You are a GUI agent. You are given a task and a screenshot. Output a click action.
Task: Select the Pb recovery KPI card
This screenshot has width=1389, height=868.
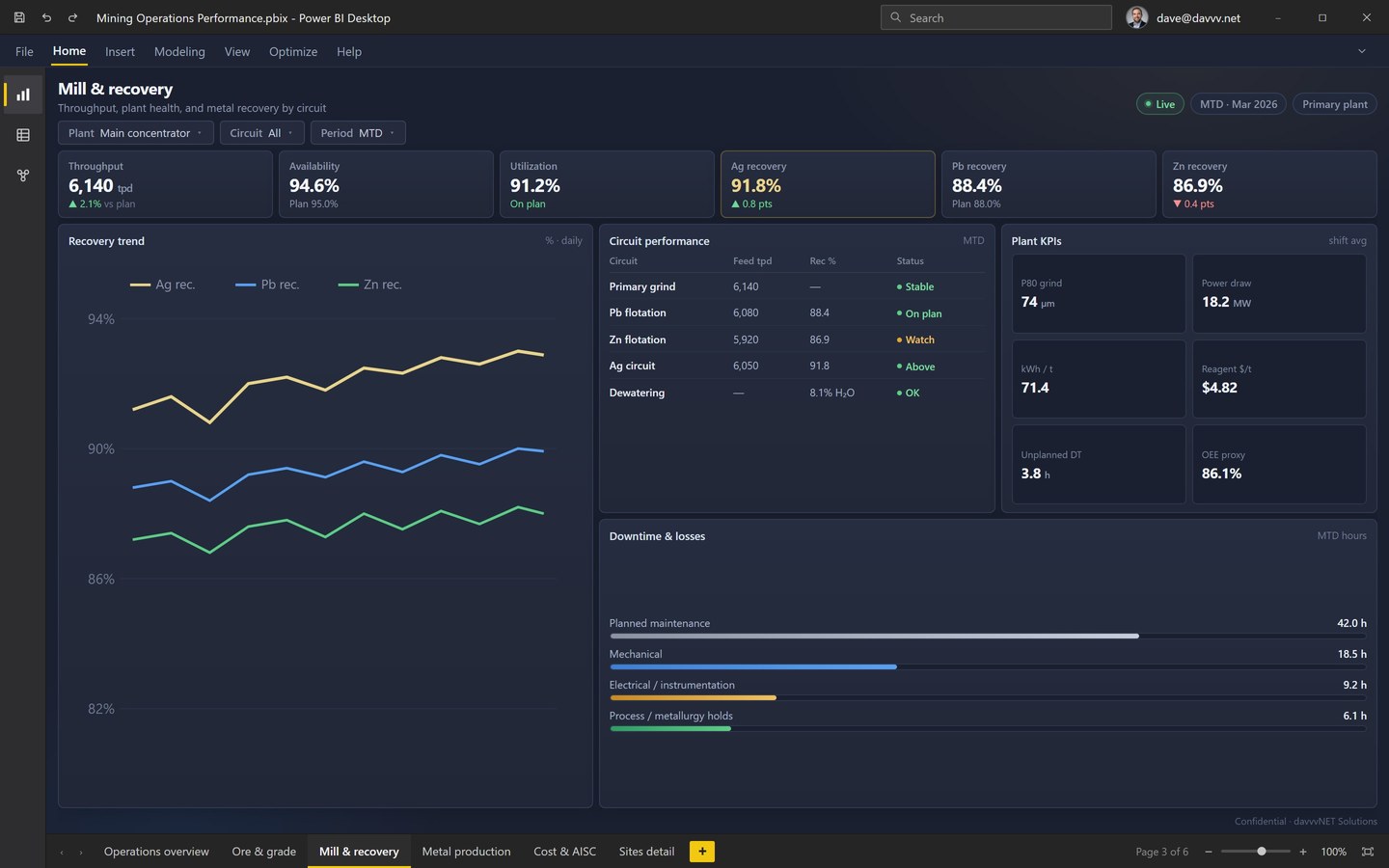[x=1049, y=184]
